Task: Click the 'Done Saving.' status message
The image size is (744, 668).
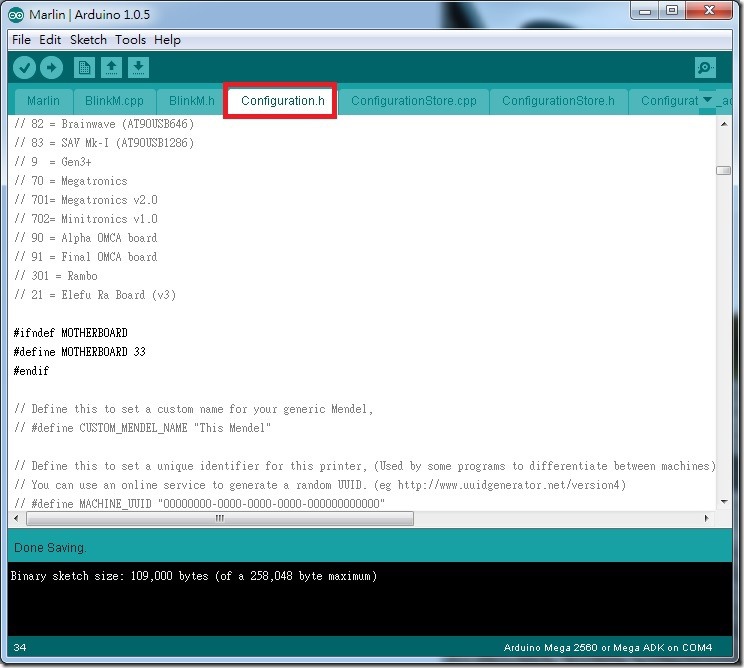Action: pyautogui.click(x=50, y=548)
